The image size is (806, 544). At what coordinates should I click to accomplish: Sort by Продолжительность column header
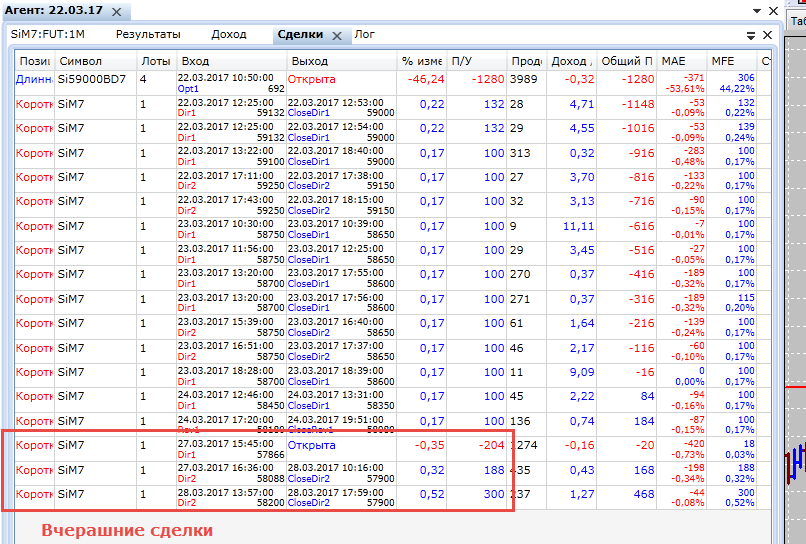(526, 61)
